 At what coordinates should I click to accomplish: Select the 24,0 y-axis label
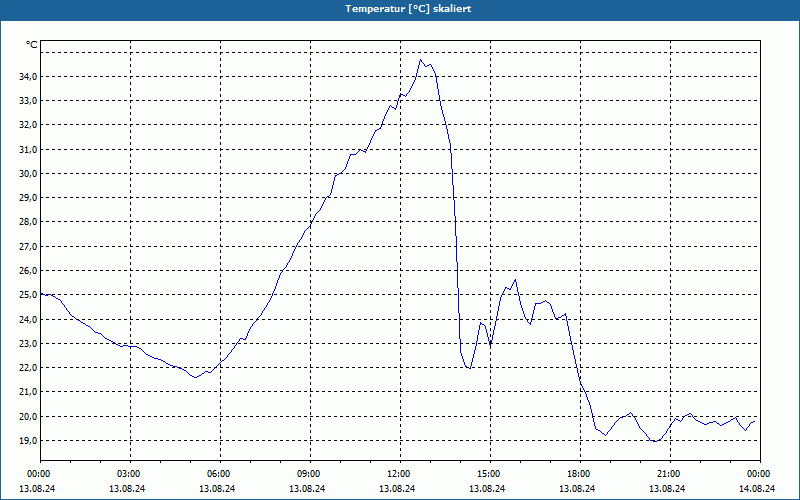click(29, 319)
